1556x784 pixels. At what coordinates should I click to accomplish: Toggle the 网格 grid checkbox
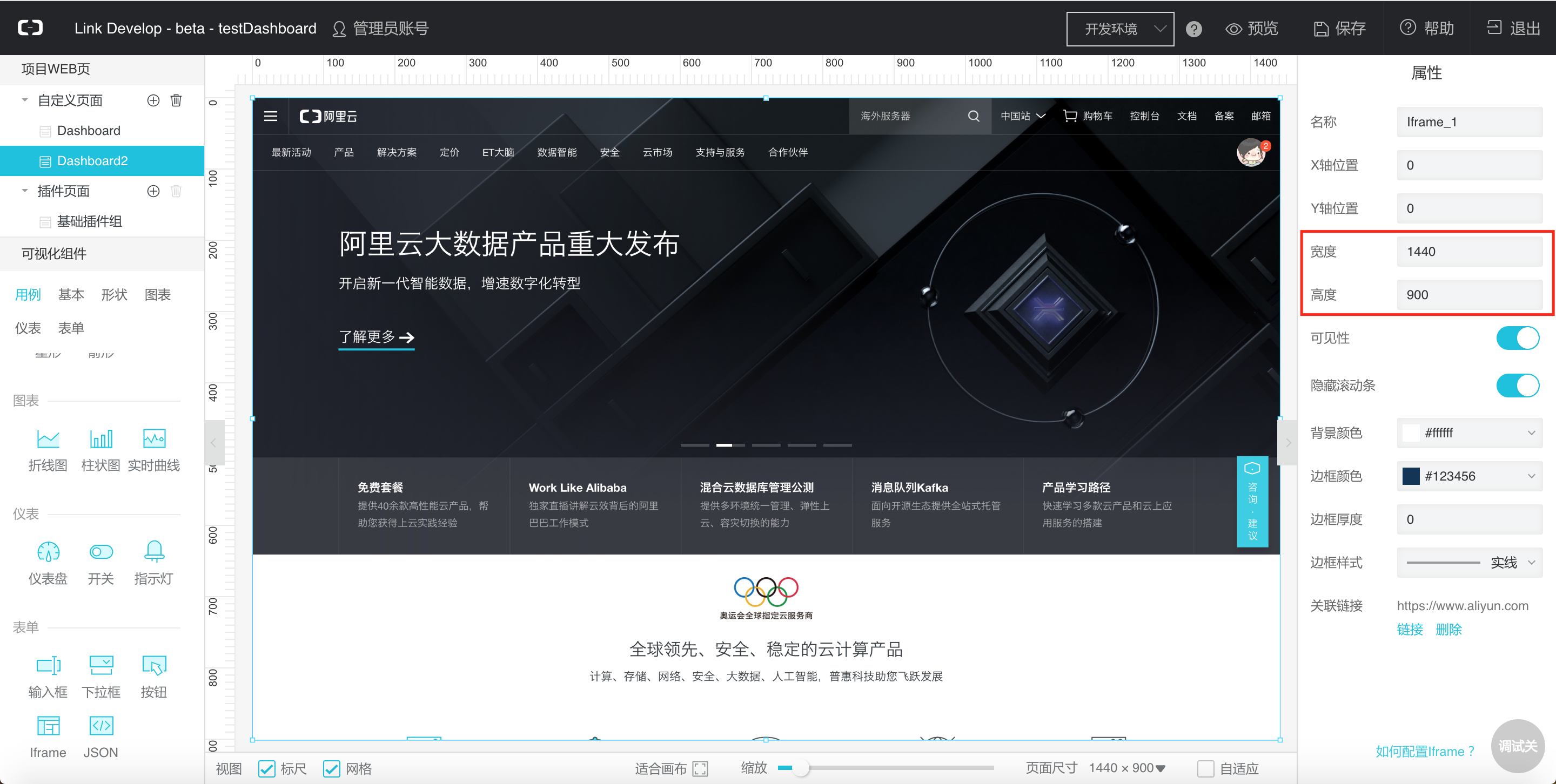332,768
